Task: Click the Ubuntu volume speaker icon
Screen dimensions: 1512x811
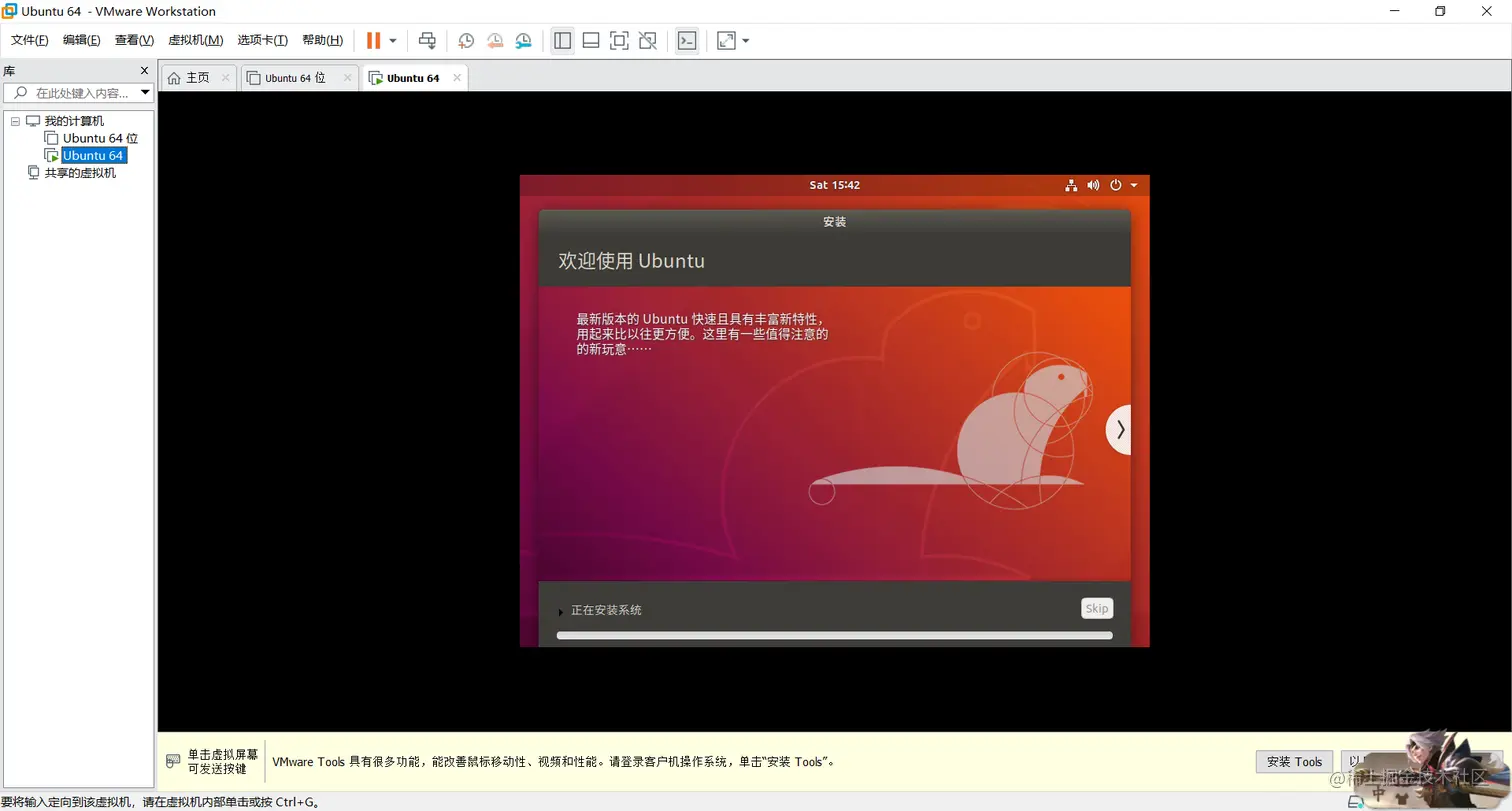Action: 1093,185
